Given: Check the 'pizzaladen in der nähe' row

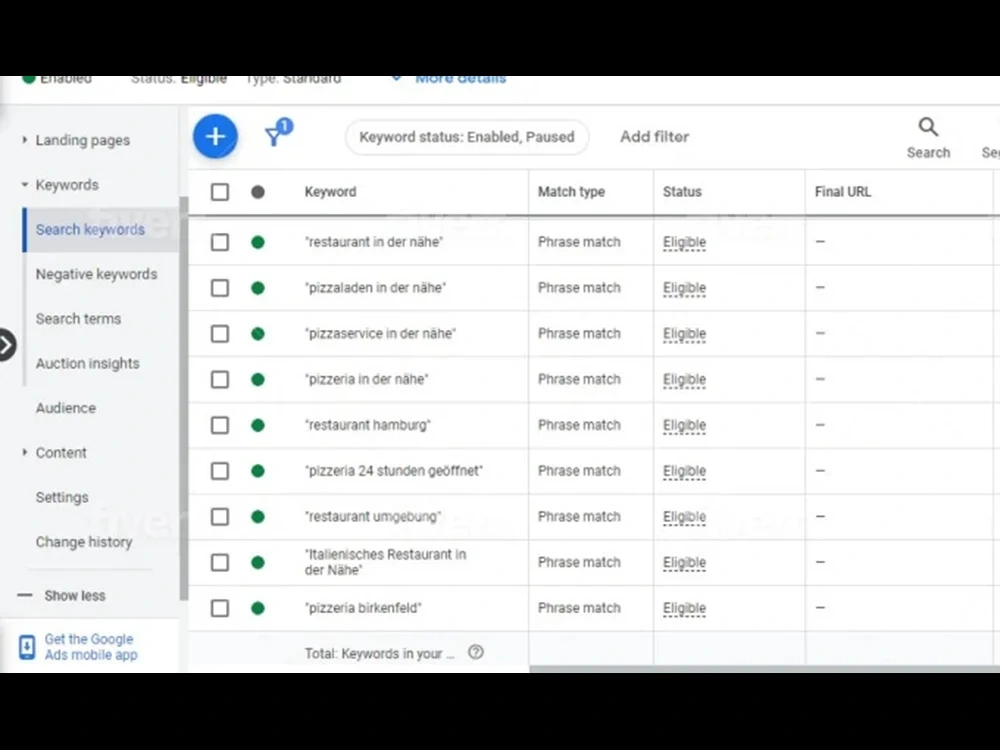Looking at the screenshot, I should 220,288.
